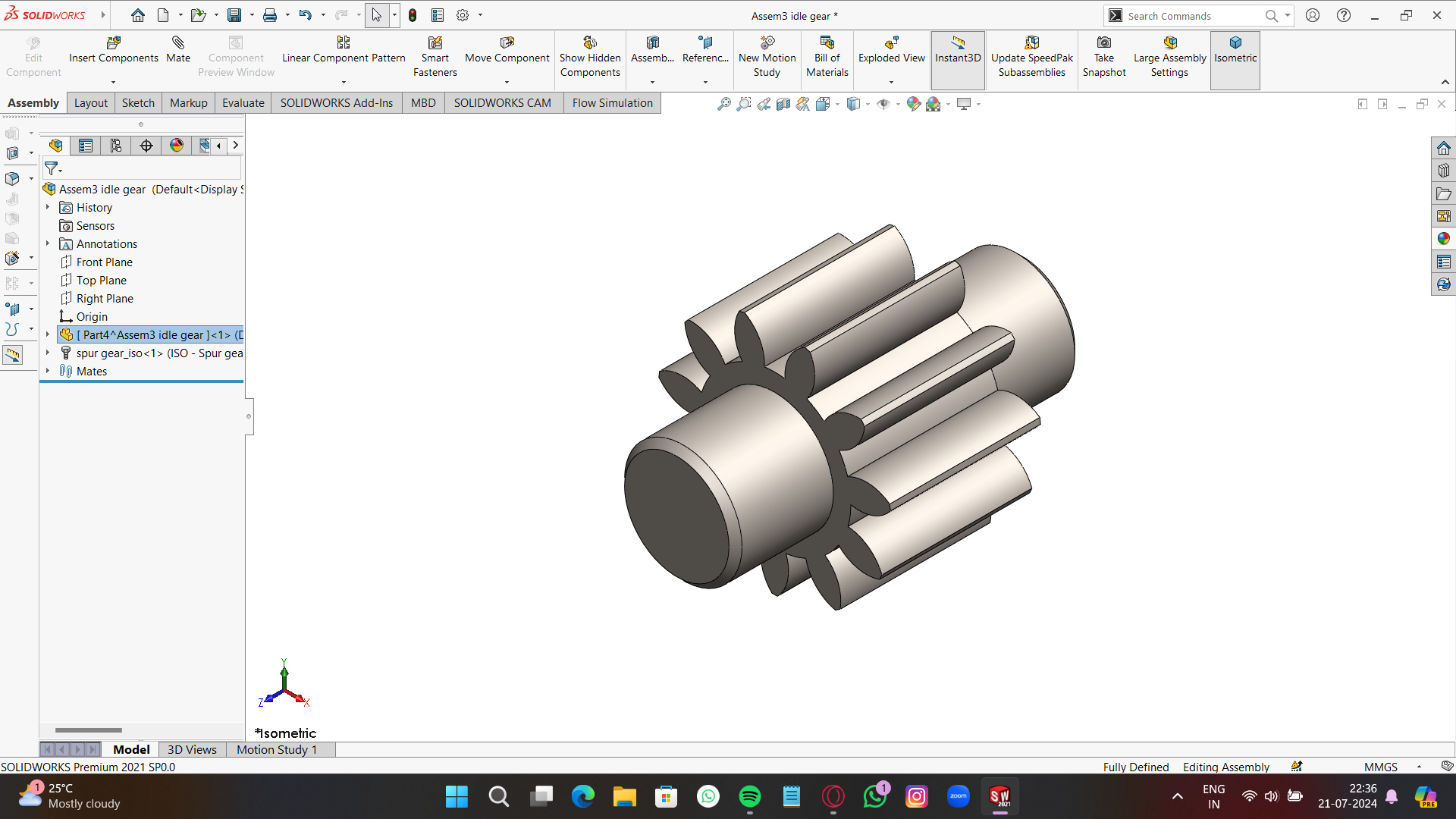Select Origin in feature tree
The width and height of the screenshot is (1456, 819).
[x=92, y=316]
